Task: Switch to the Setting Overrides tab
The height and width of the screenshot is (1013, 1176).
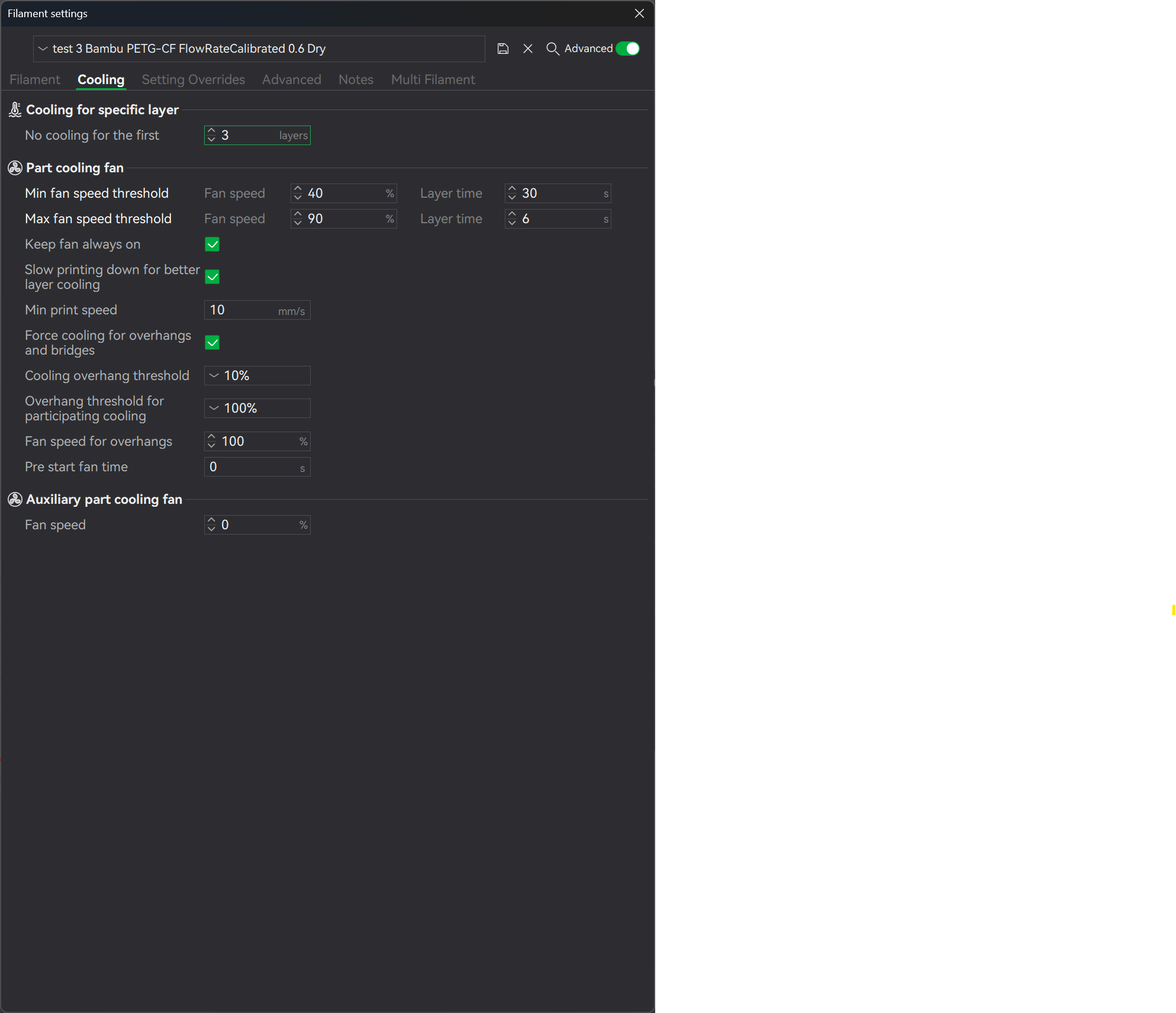Action: coord(193,80)
